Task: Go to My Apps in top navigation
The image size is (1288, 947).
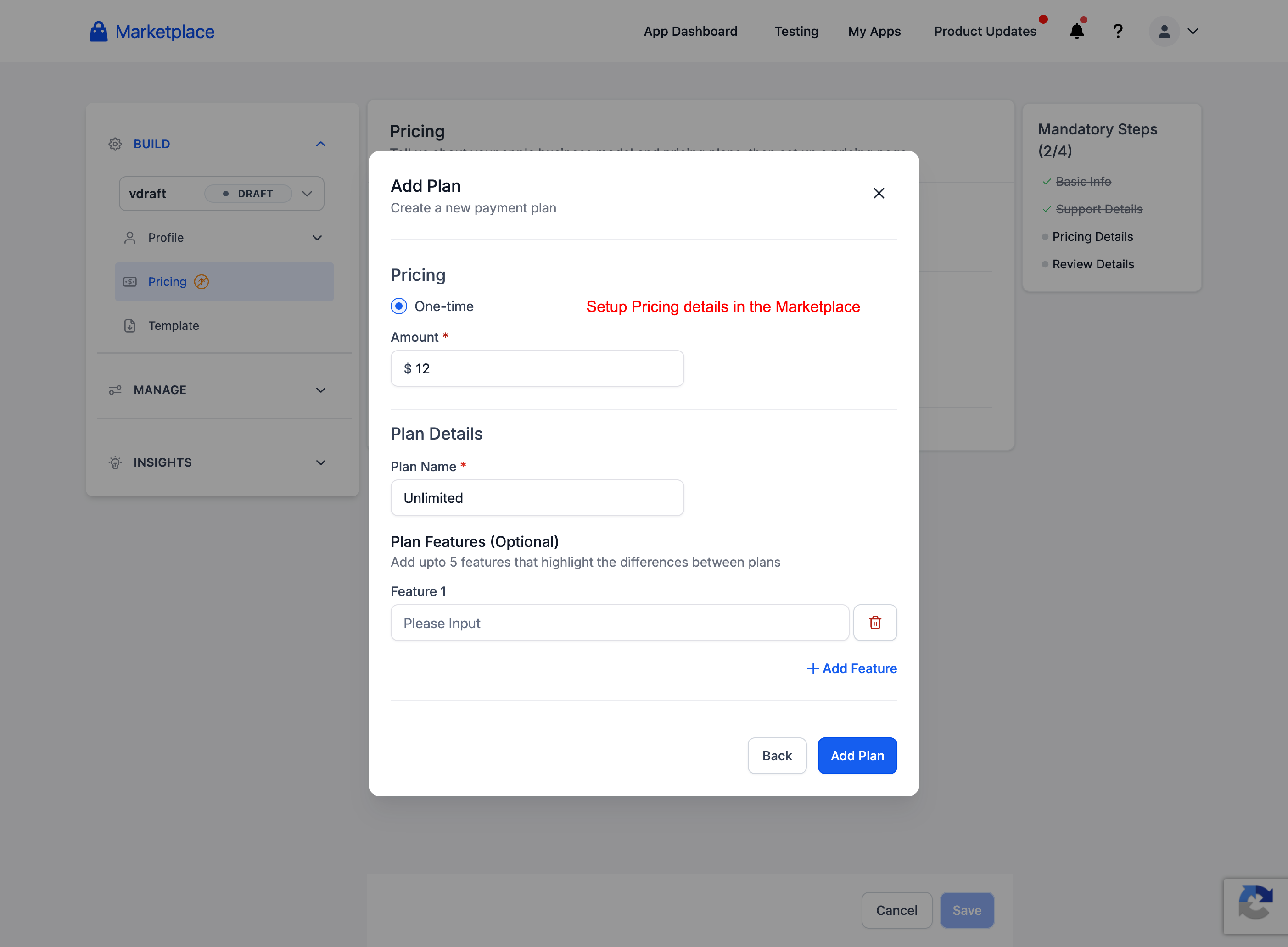Action: click(x=874, y=32)
